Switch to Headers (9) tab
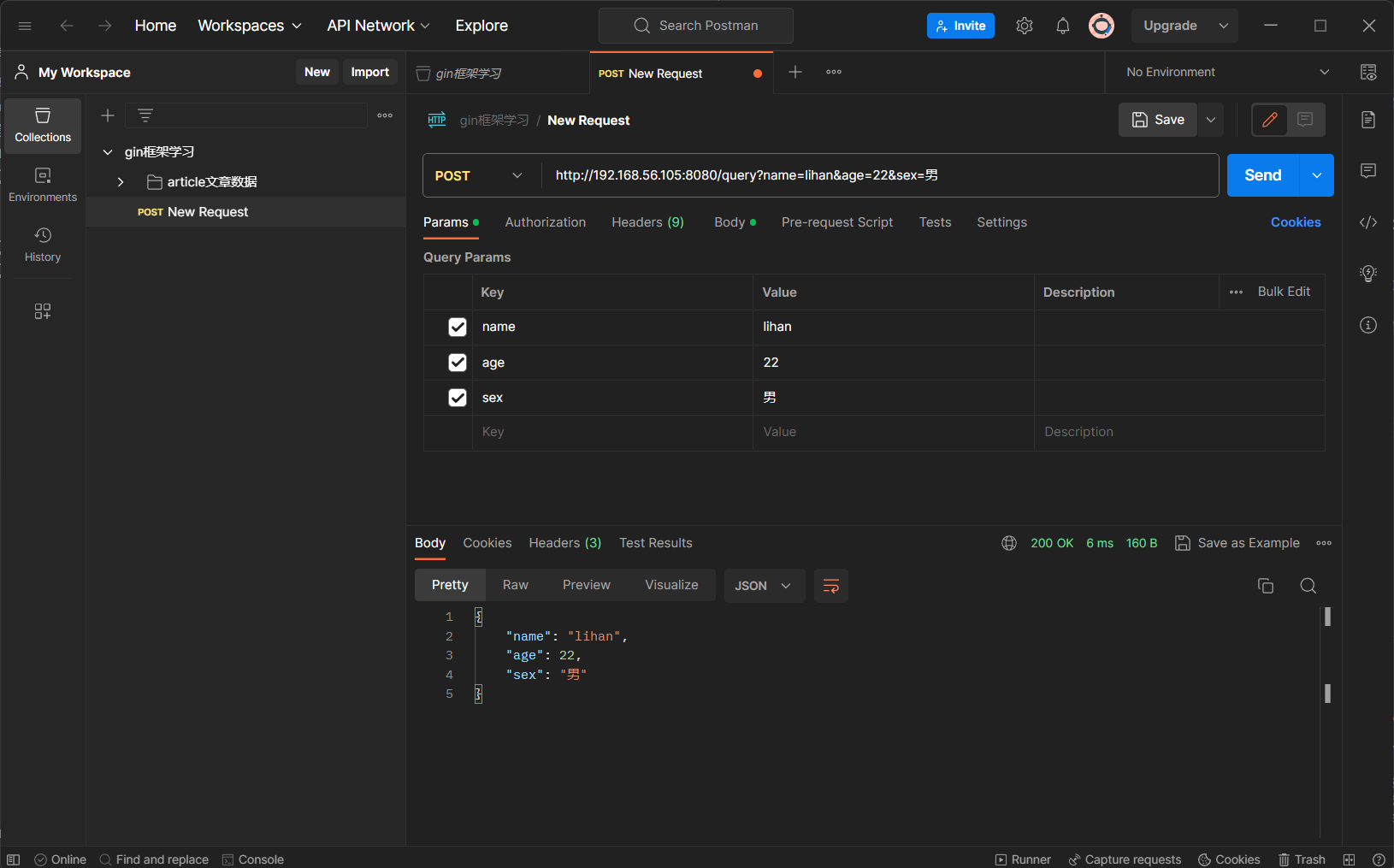The image size is (1394, 868). pos(648,222)
